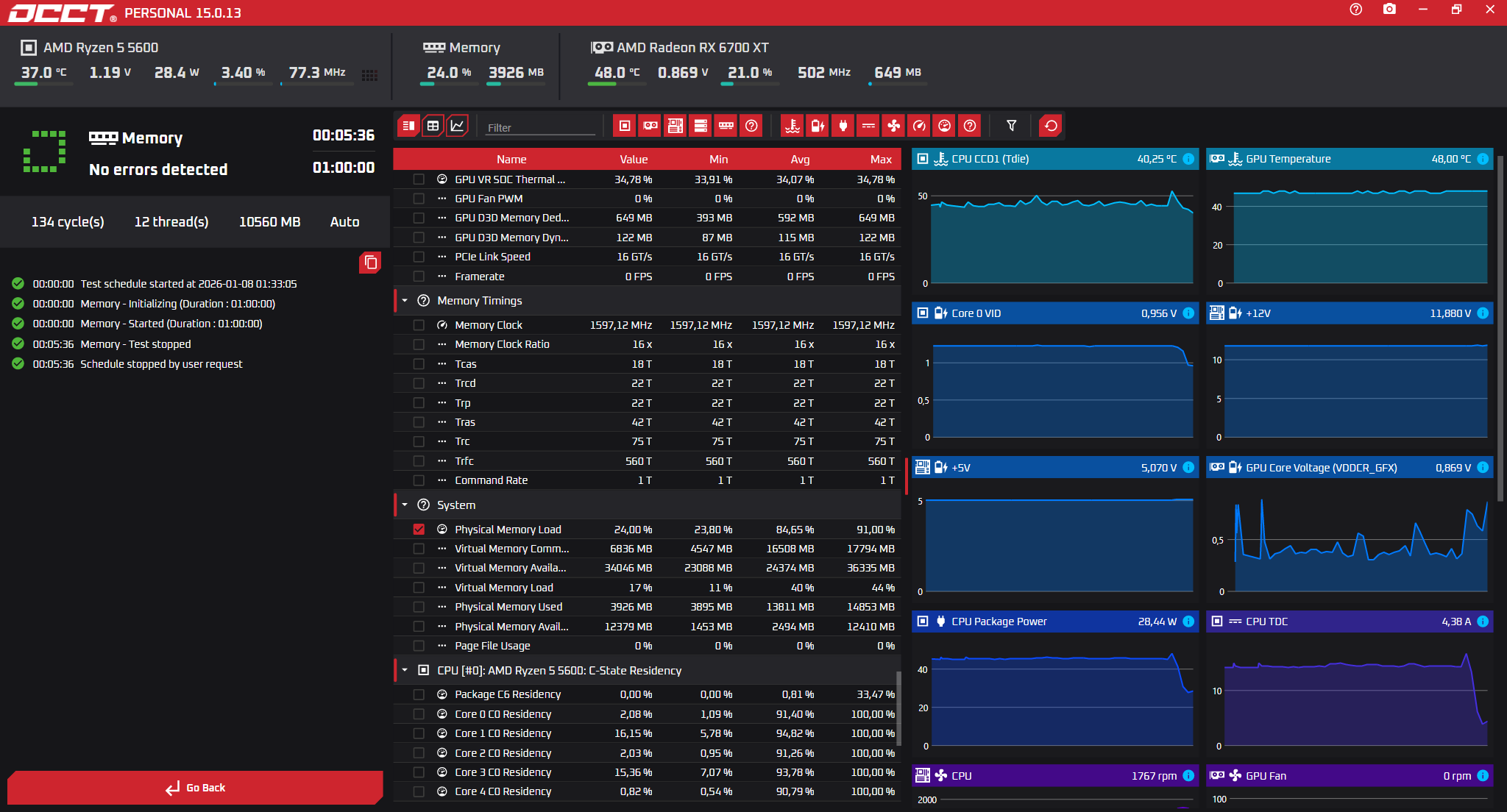Viewport: 1507px width, 812px height.
Task: Show info for the CPU Package Power graph
Action: (1188, 622)
